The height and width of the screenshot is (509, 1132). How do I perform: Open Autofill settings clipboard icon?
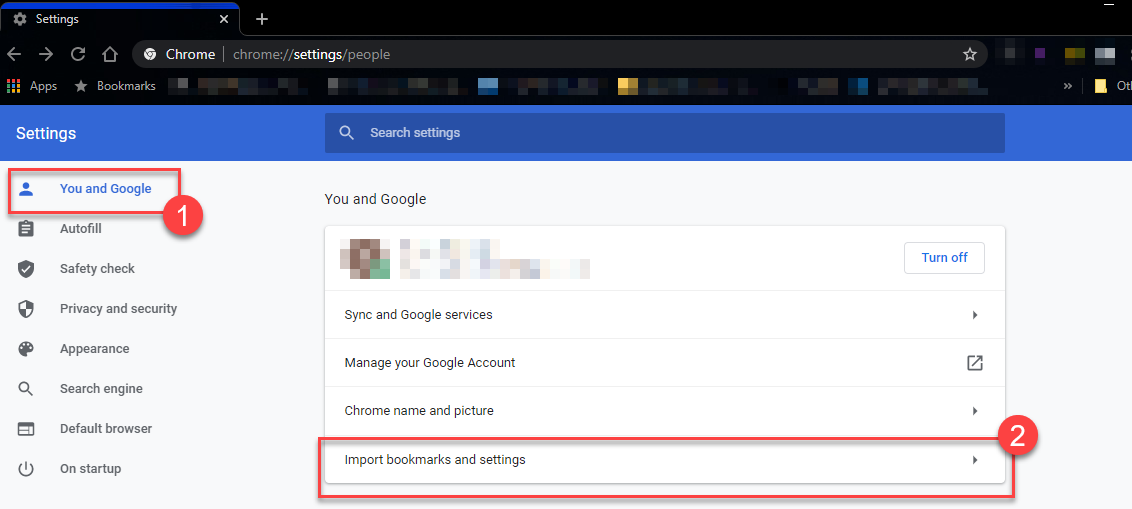(x=26, y=229)
